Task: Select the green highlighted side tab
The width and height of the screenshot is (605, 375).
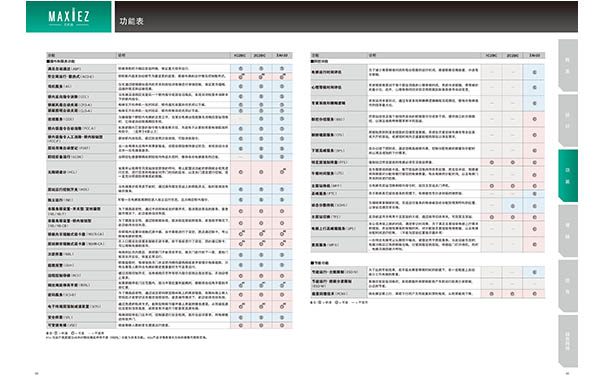Action: 568,176
